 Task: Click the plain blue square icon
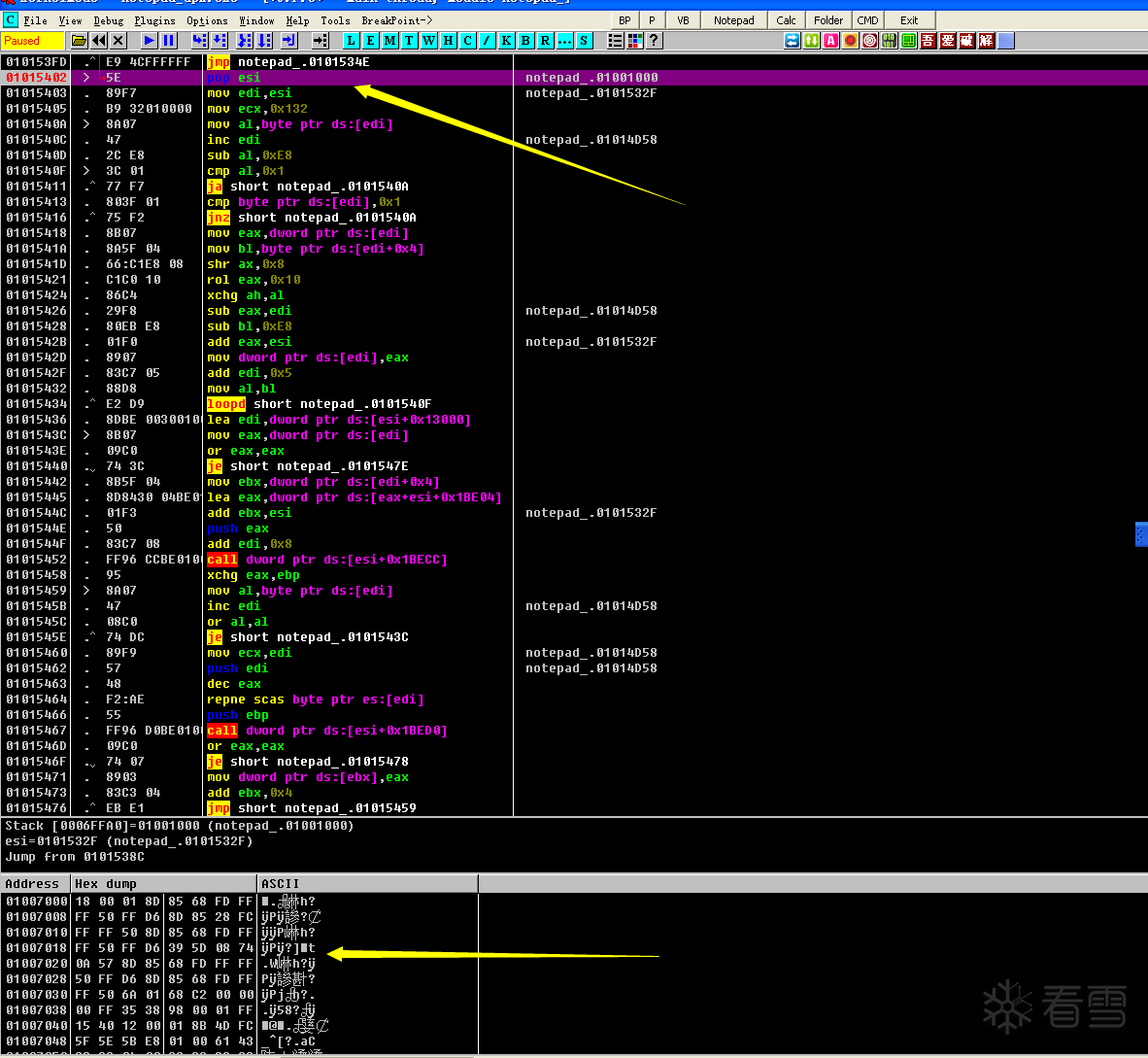(1006, 41)
